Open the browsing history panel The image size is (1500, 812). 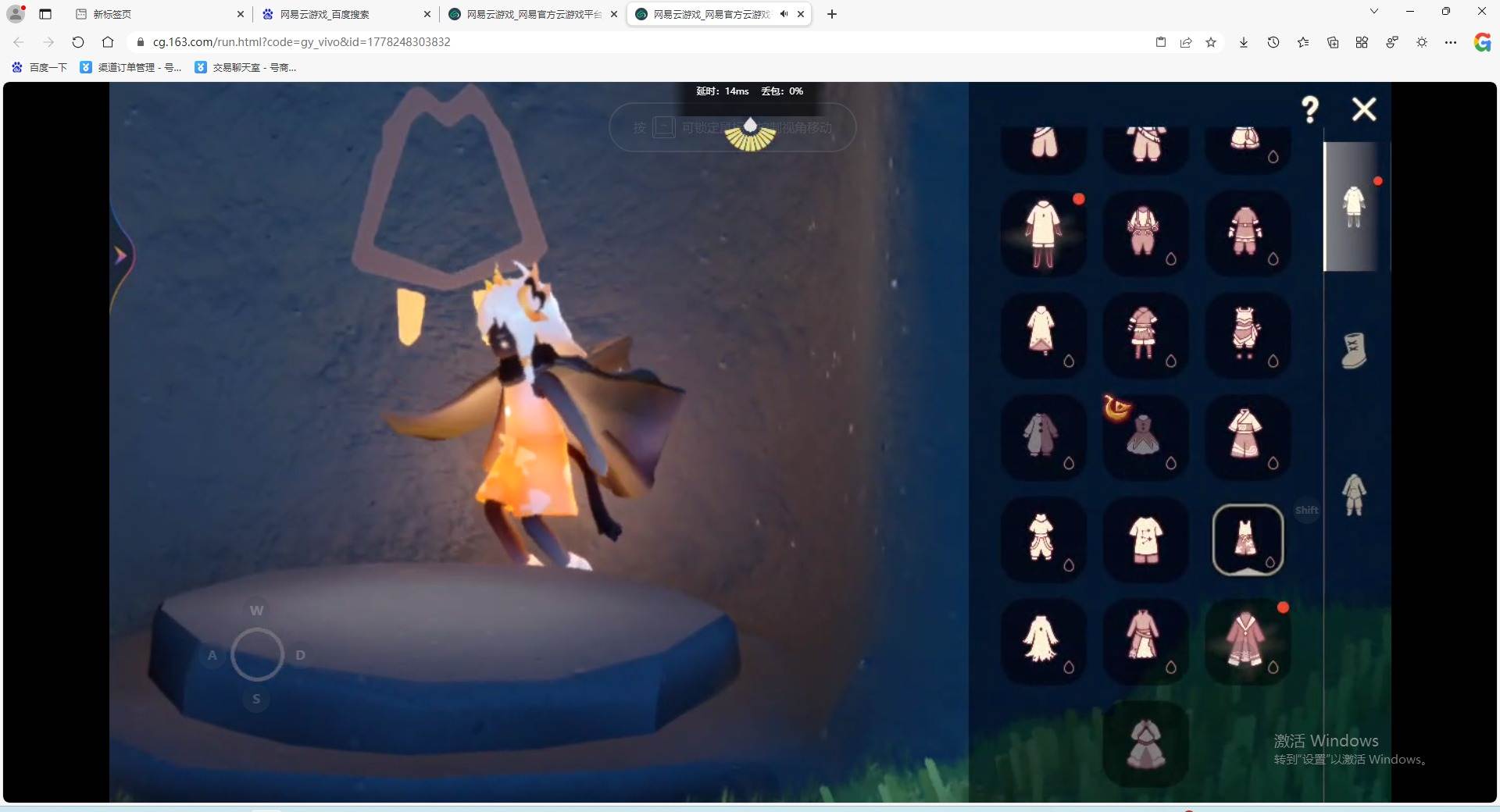click(1273, 42)
